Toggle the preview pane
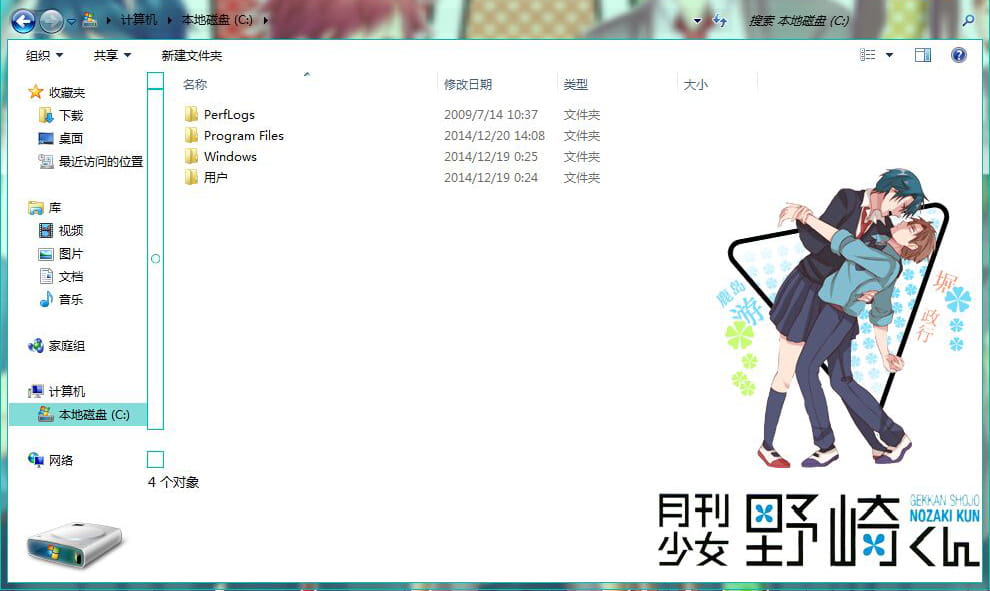 point(922,55)
